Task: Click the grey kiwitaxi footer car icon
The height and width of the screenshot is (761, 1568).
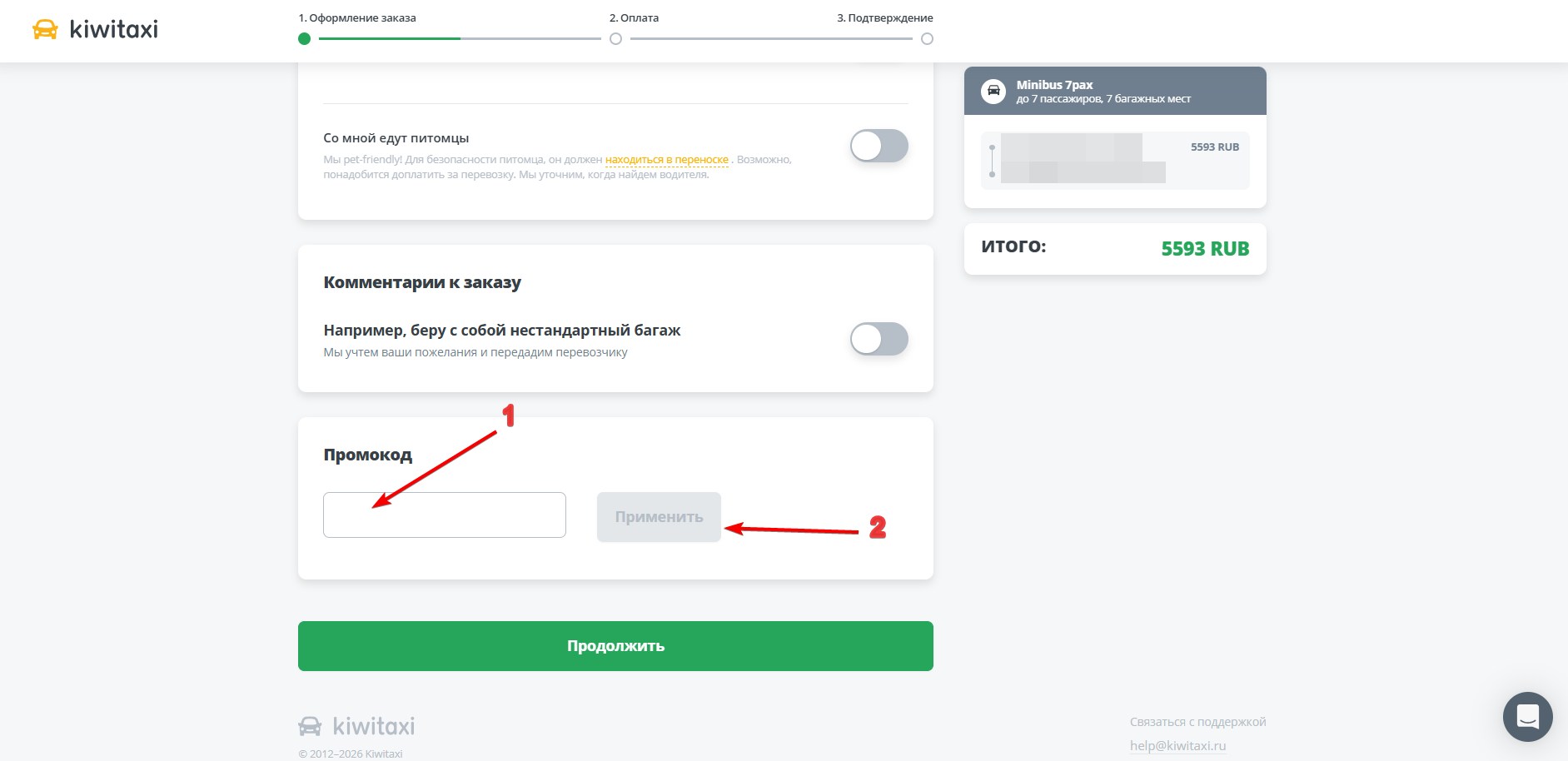Action: click(310, 726)
